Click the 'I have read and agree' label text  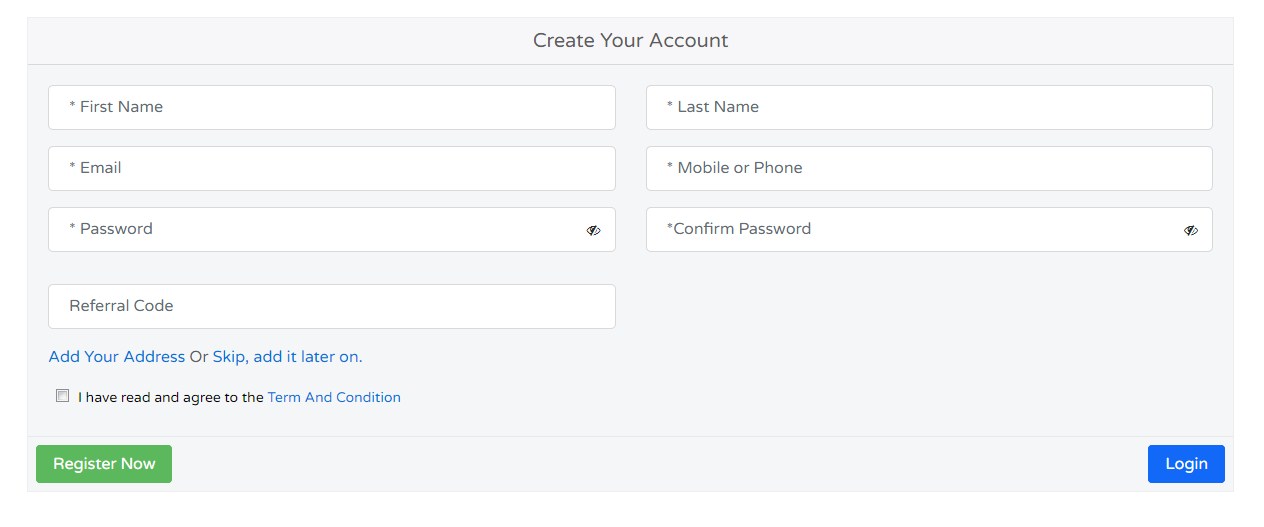click(171, 397)
